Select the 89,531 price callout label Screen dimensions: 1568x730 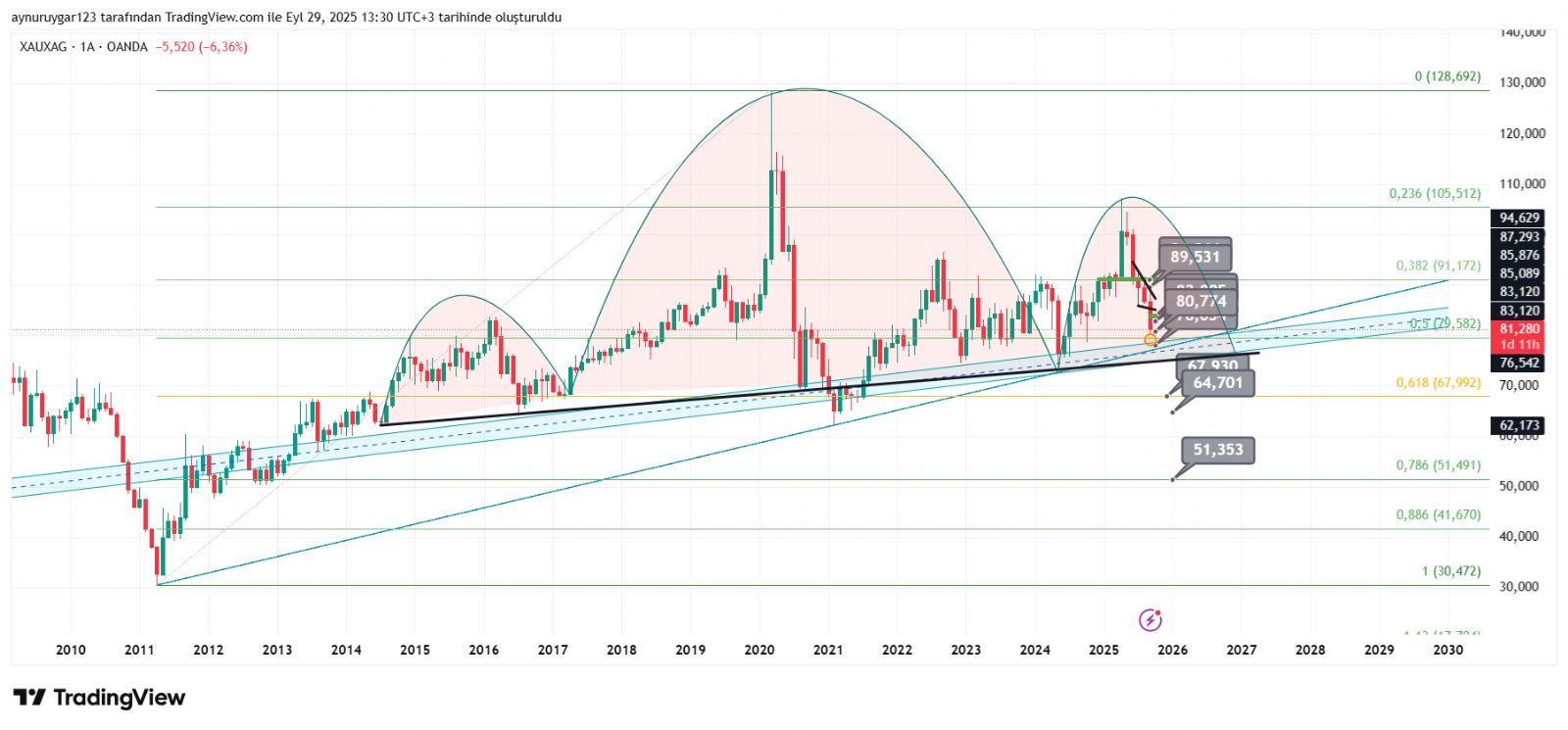click(1195, 257)
